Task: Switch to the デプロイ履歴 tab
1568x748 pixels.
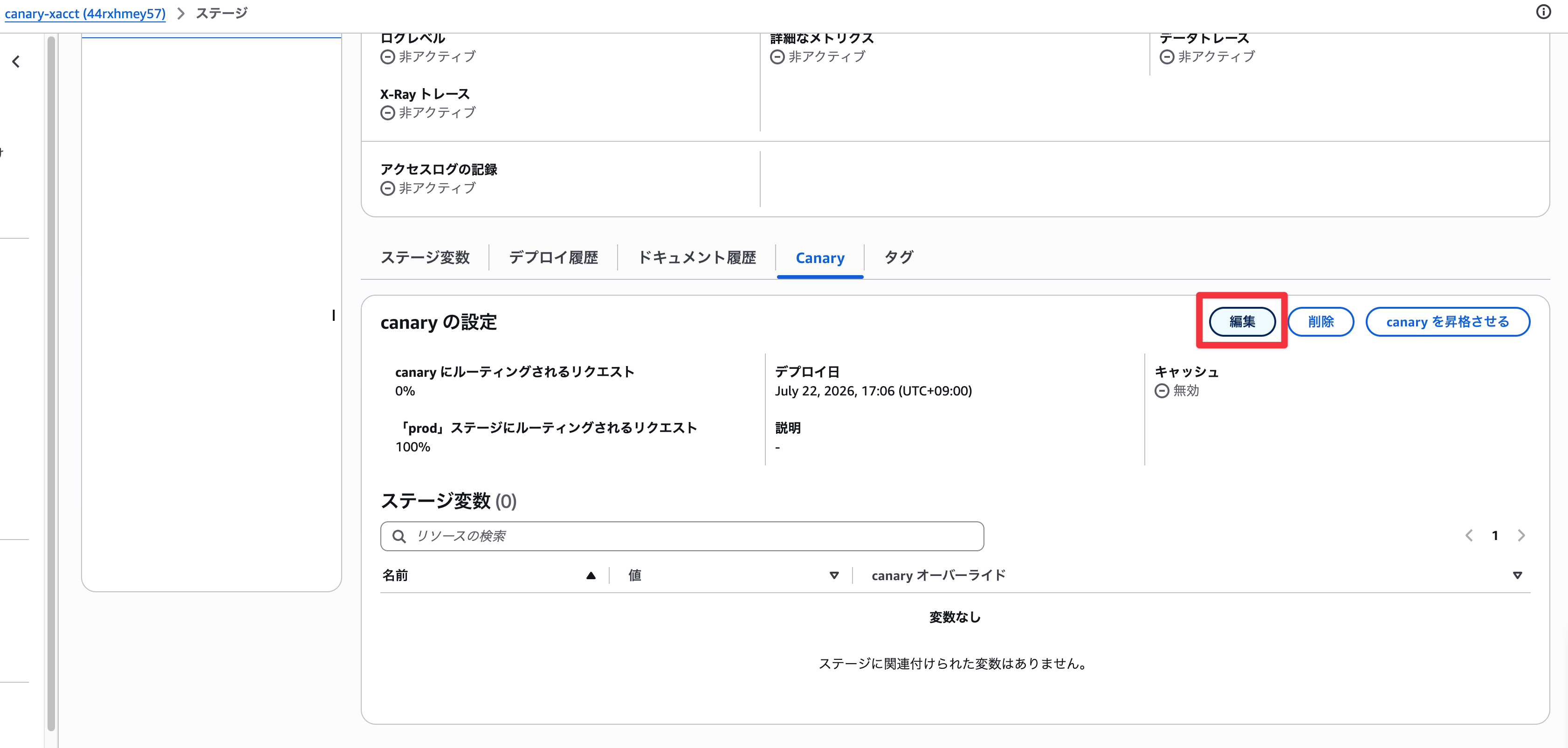Action: (x=553, y=258)
